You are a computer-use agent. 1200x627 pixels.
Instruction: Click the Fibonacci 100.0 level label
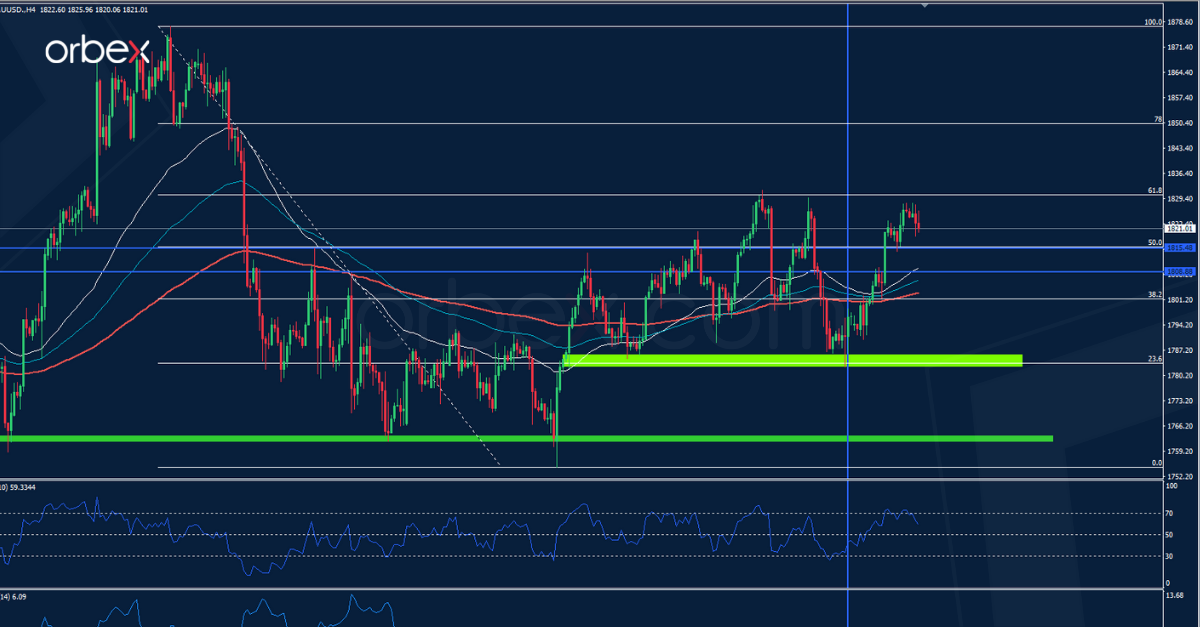pyautogui.click(x=1152, y=22)
